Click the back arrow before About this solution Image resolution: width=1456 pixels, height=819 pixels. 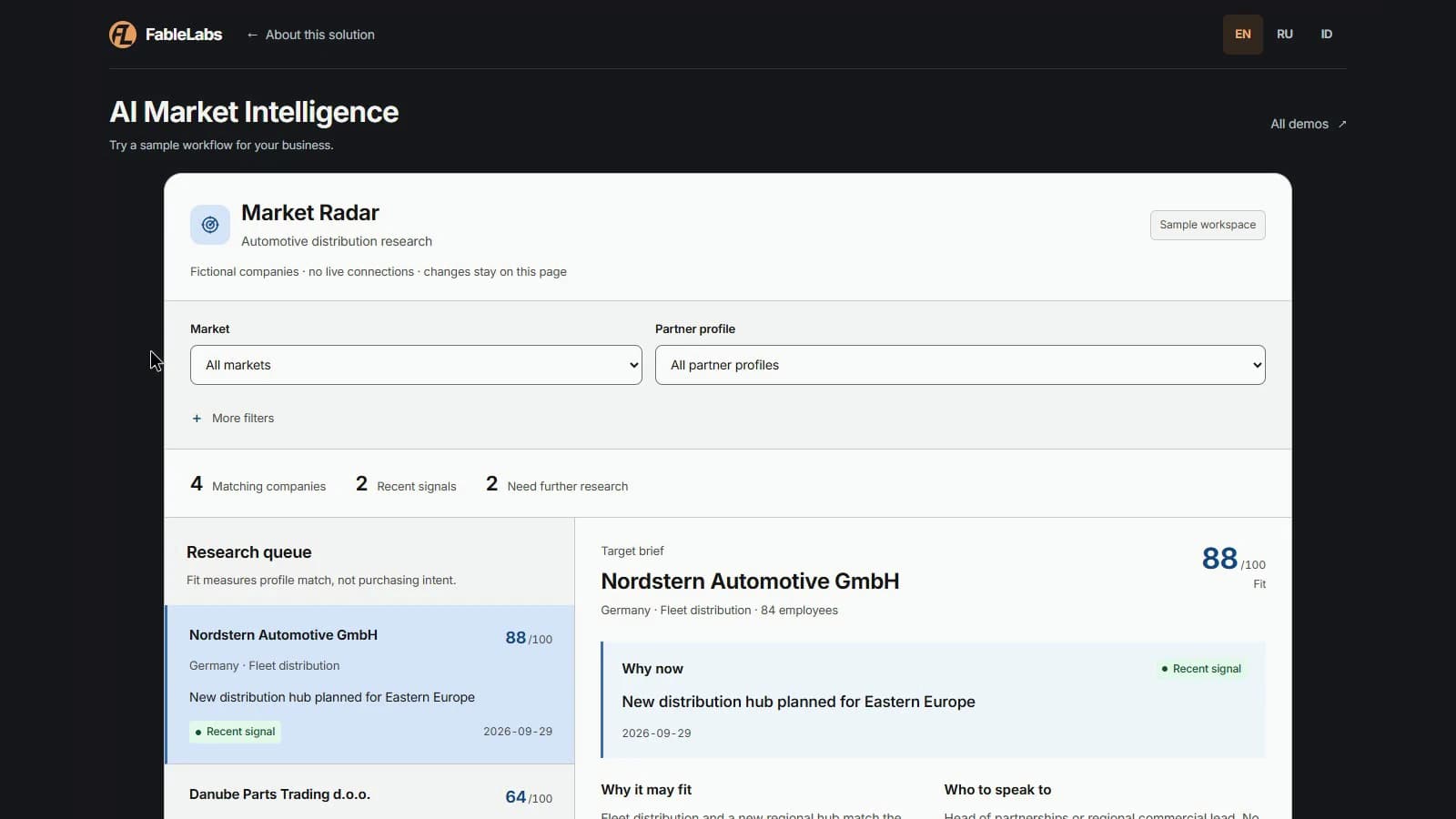252,35
